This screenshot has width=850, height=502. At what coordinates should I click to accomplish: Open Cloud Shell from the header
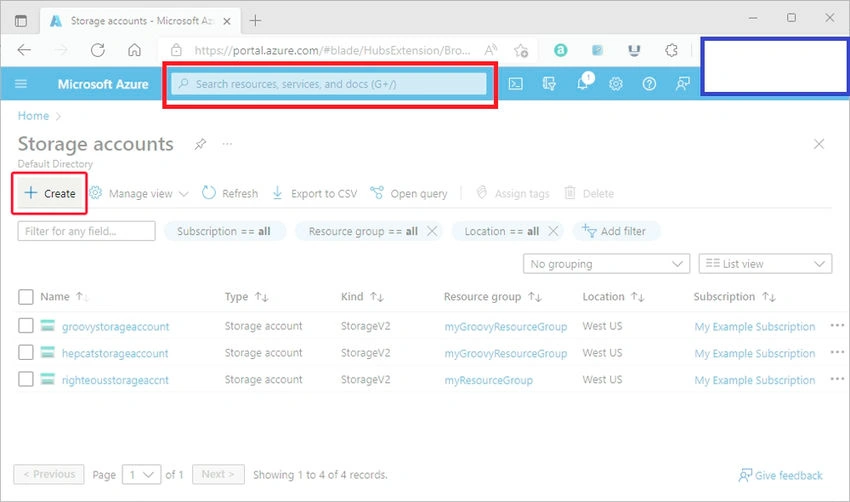[516, 83]
